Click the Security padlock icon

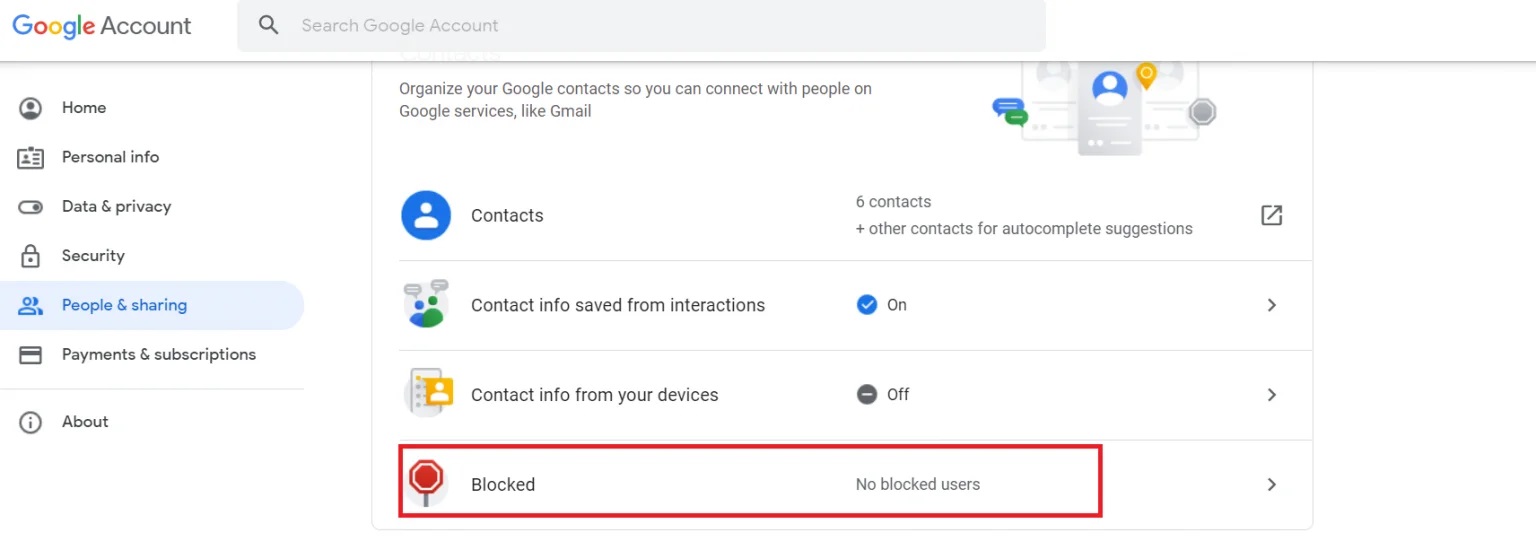pyautogui.click(x=31, y=256)
